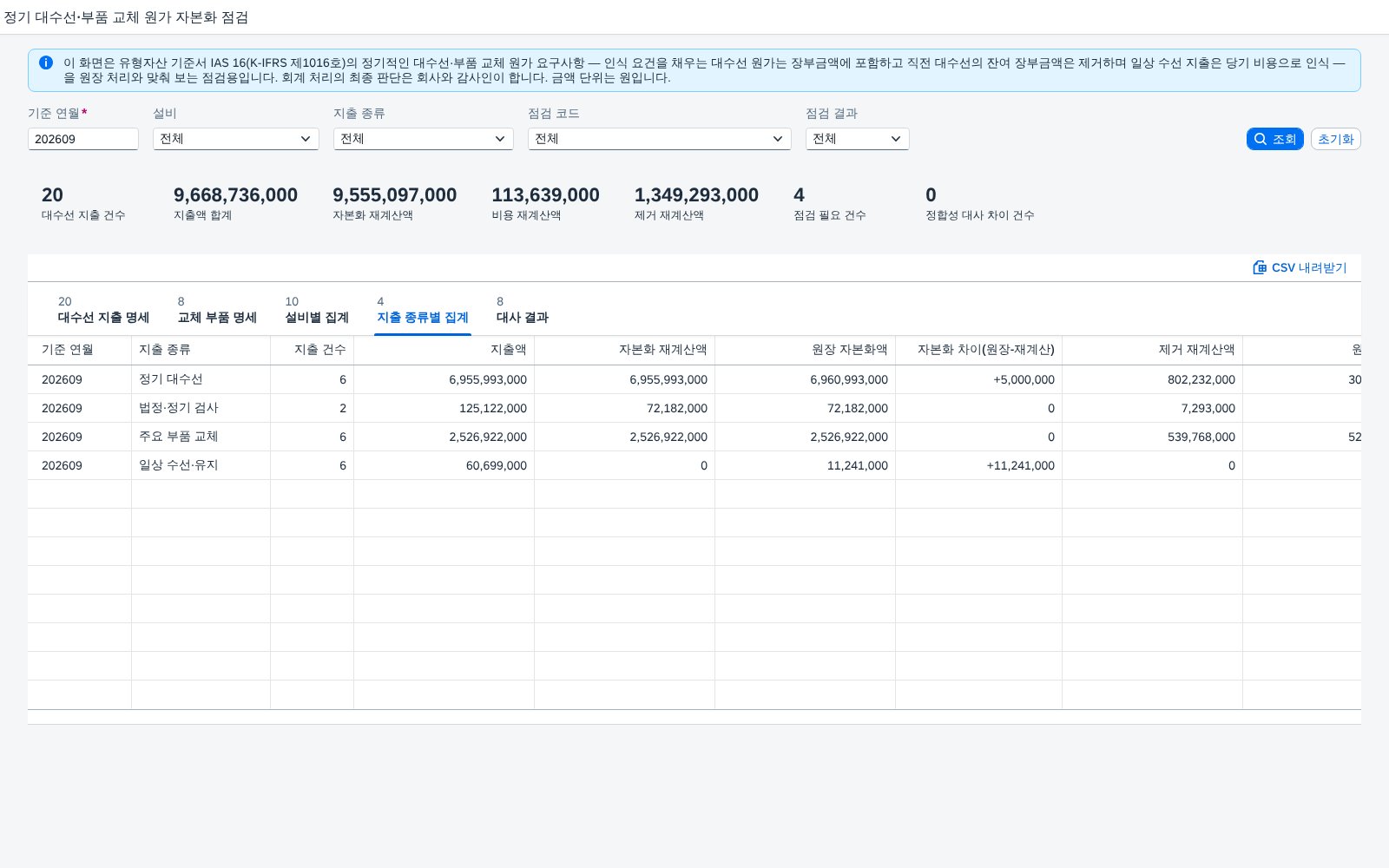The height and width of the screenshot is (868, 1389).
Task: Click the 802,232,000 removal amount
Action: coord(1201,379)
